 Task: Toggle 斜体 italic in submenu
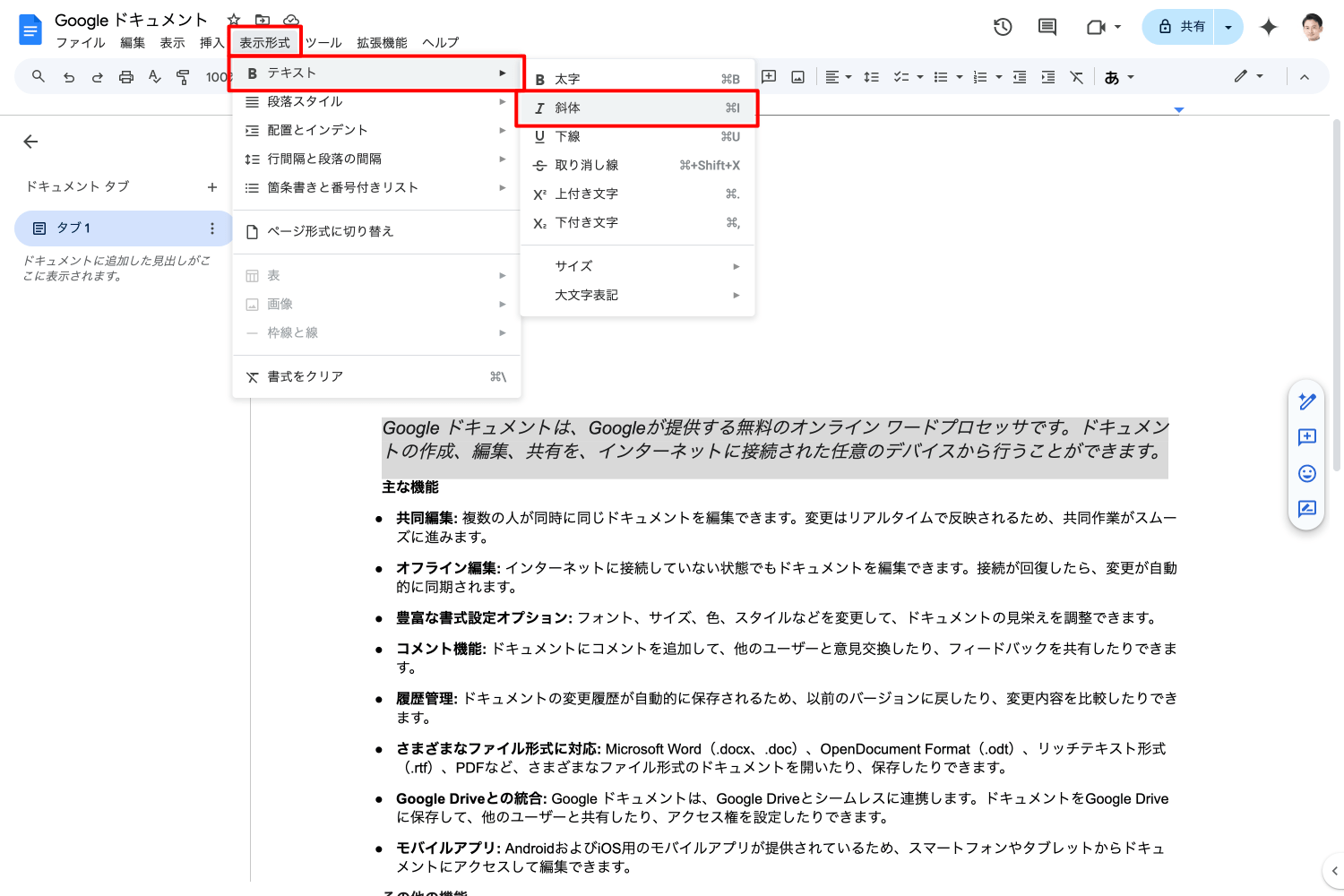pyautogui.click(x=637, y=108)
